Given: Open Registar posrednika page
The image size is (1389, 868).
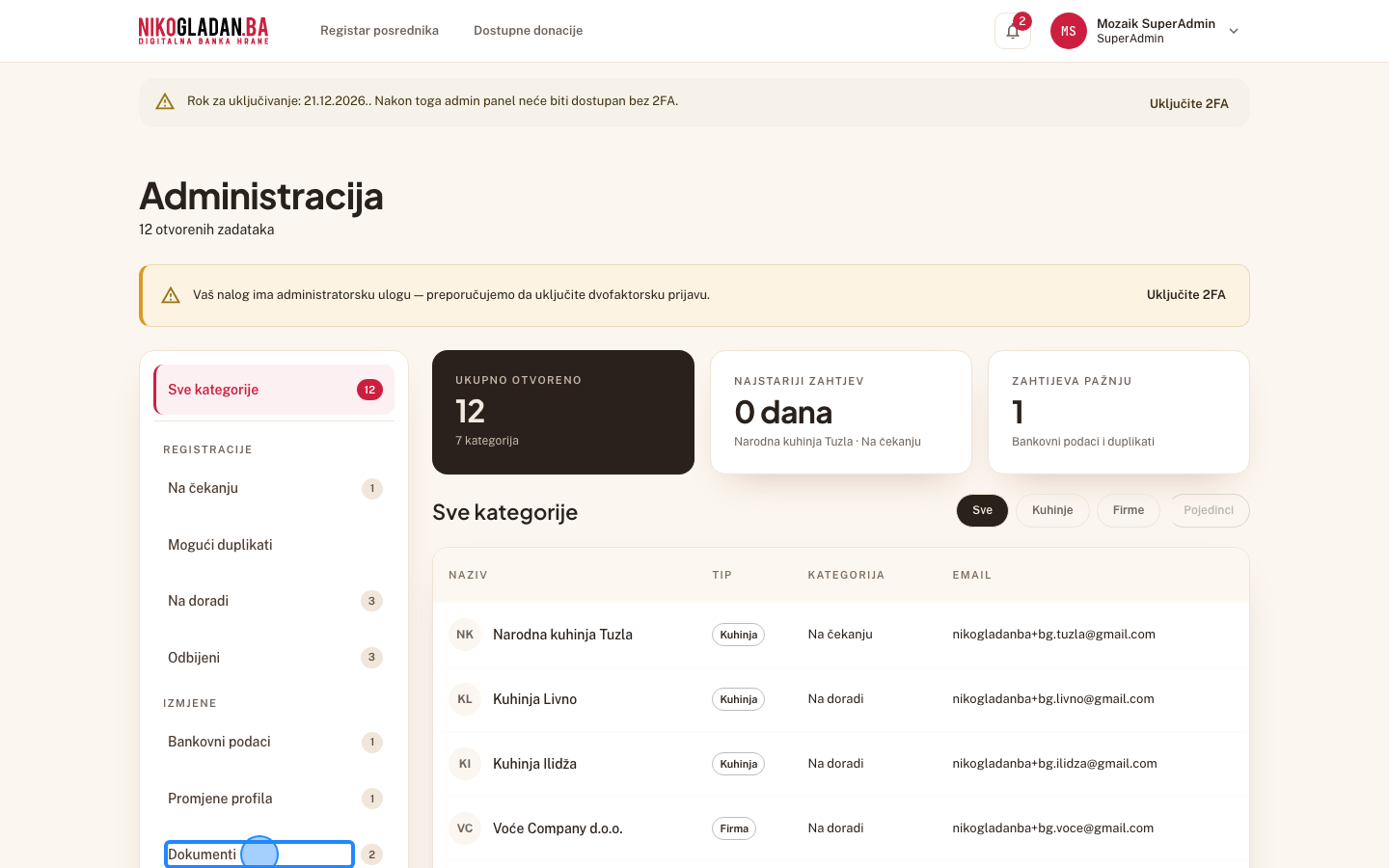Looking at the screenshot, I should coord(379,31).
